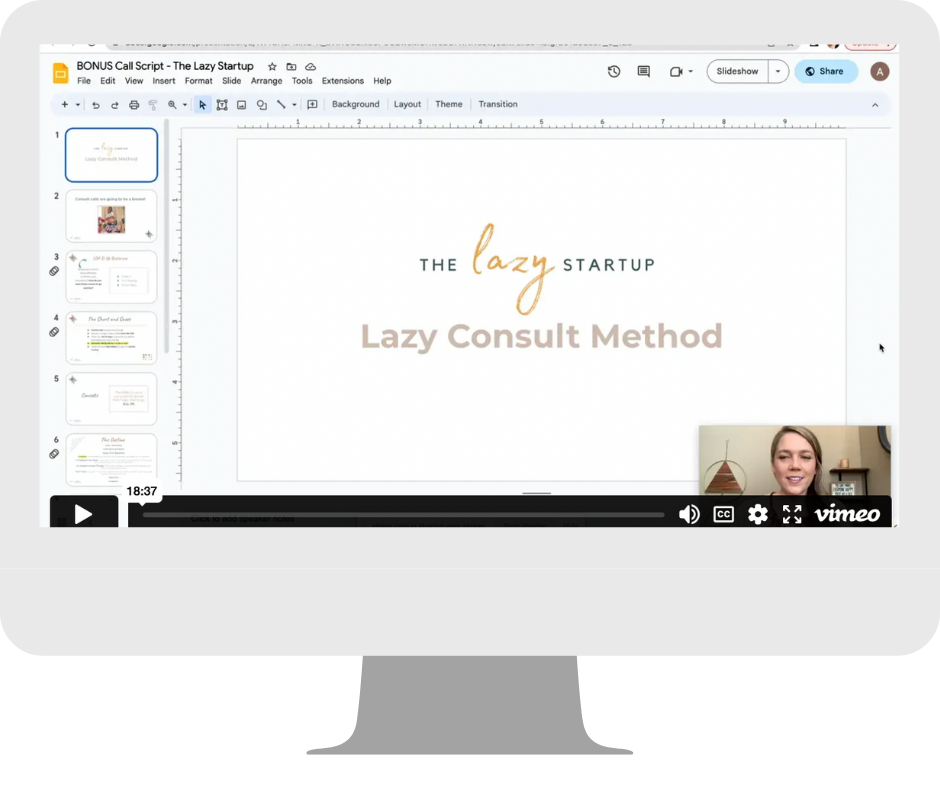The width and height of the screenshot is (940, 788).
Task: Click the Zoom magnifier icon
Action: 172,105
